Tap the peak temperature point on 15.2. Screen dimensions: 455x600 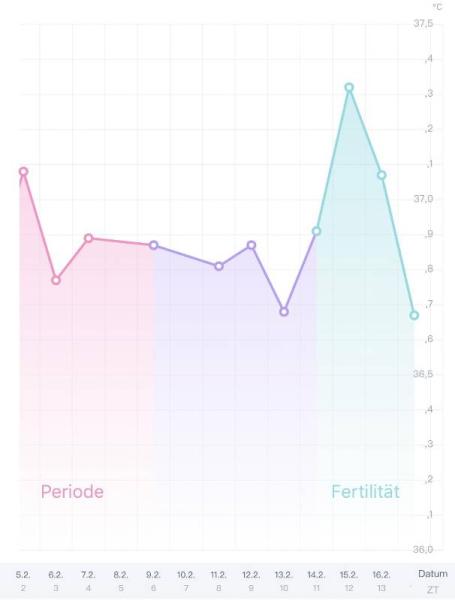[349, 88]
